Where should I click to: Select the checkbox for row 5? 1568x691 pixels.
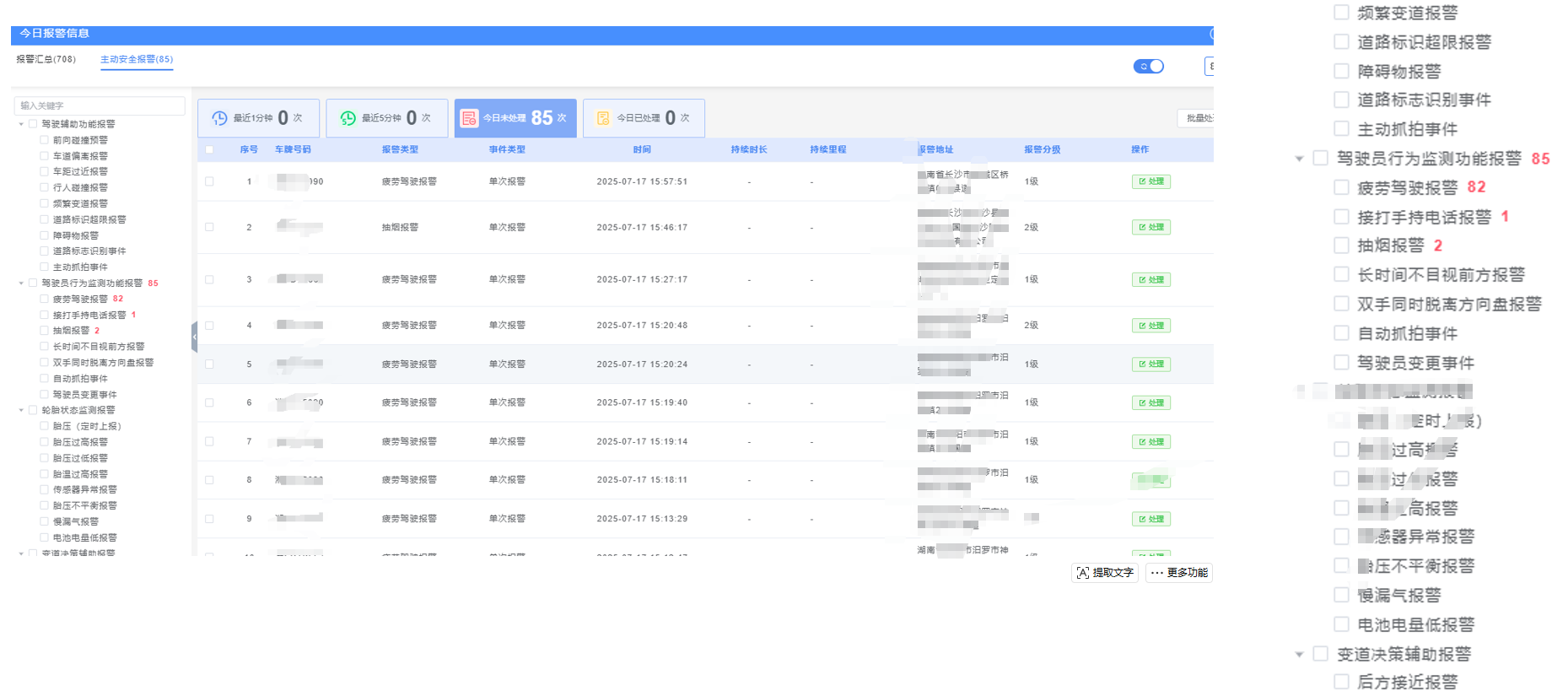[209, 364]
